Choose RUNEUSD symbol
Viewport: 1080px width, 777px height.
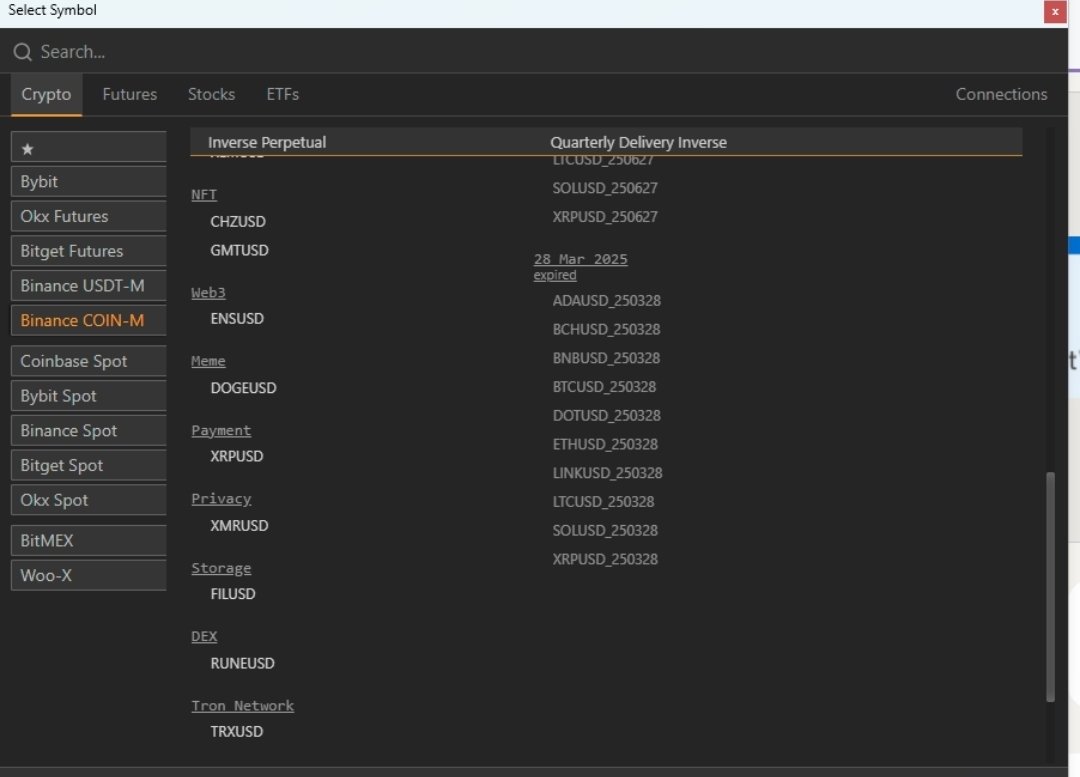(242, 664)
